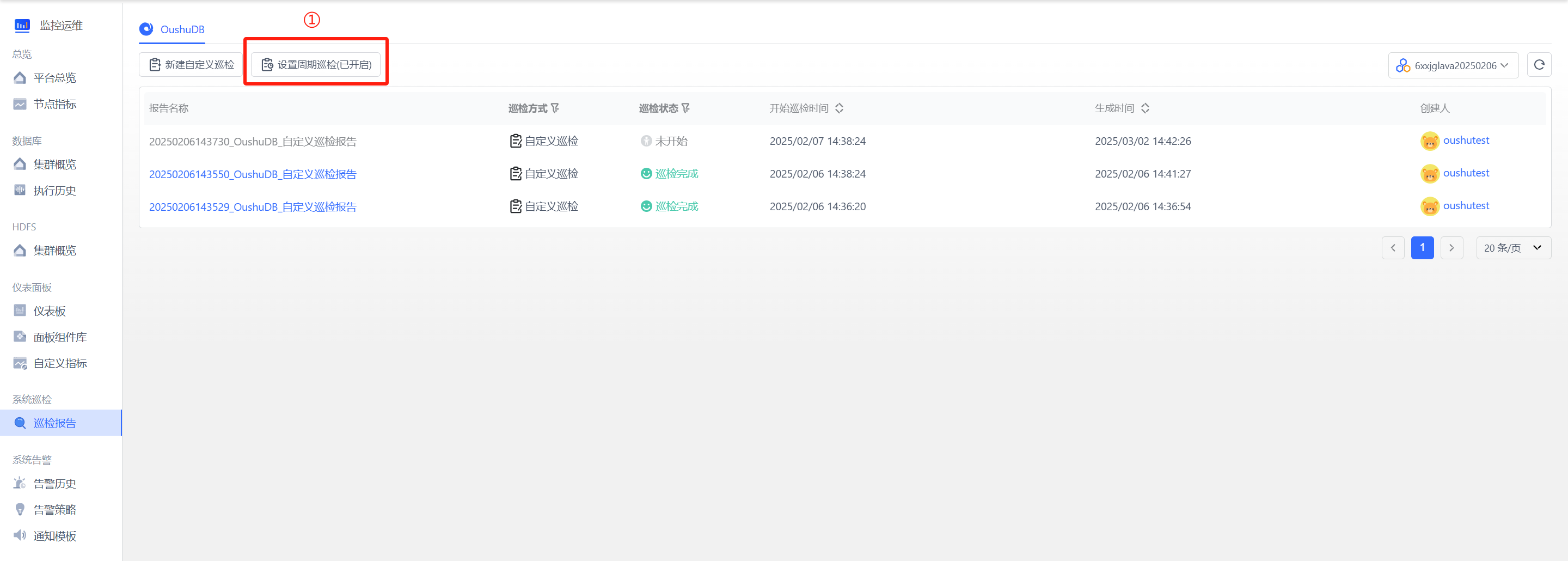Open report 20250206143529_OushuDB_自定义巡检报告
Screen dimensions: 1568x561
[x=253, y=207]
